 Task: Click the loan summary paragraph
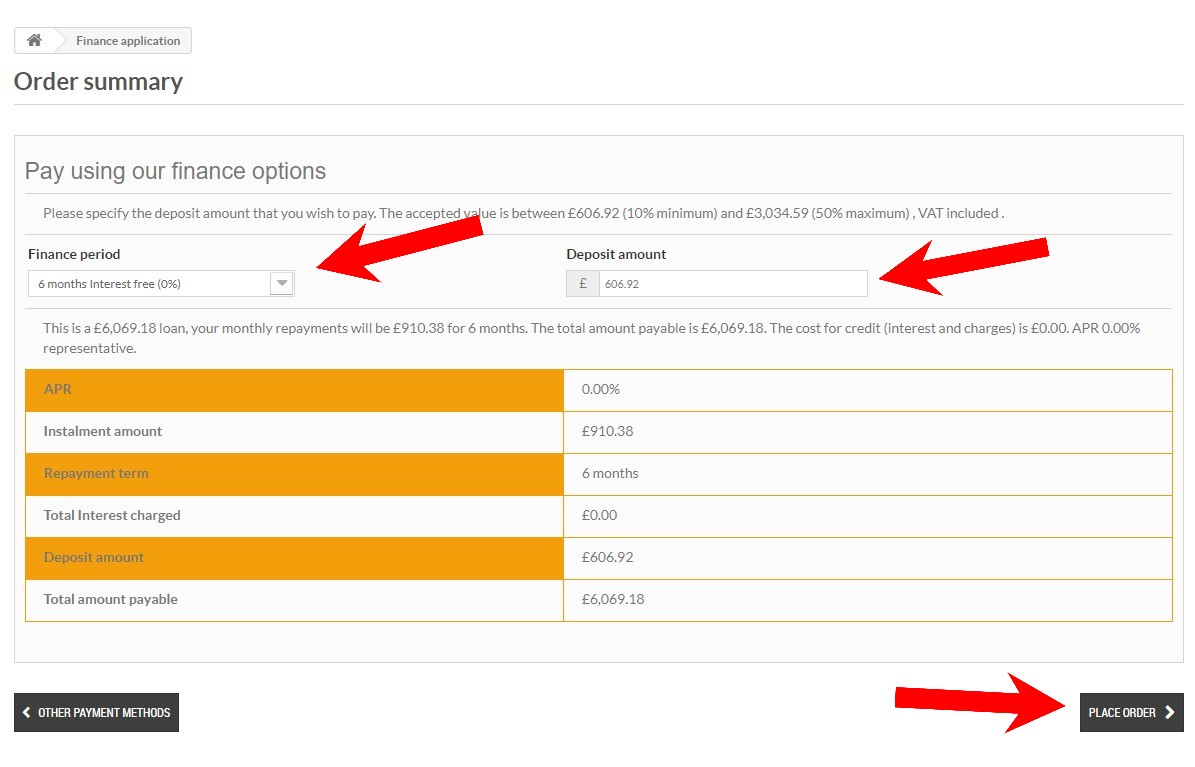591,338
